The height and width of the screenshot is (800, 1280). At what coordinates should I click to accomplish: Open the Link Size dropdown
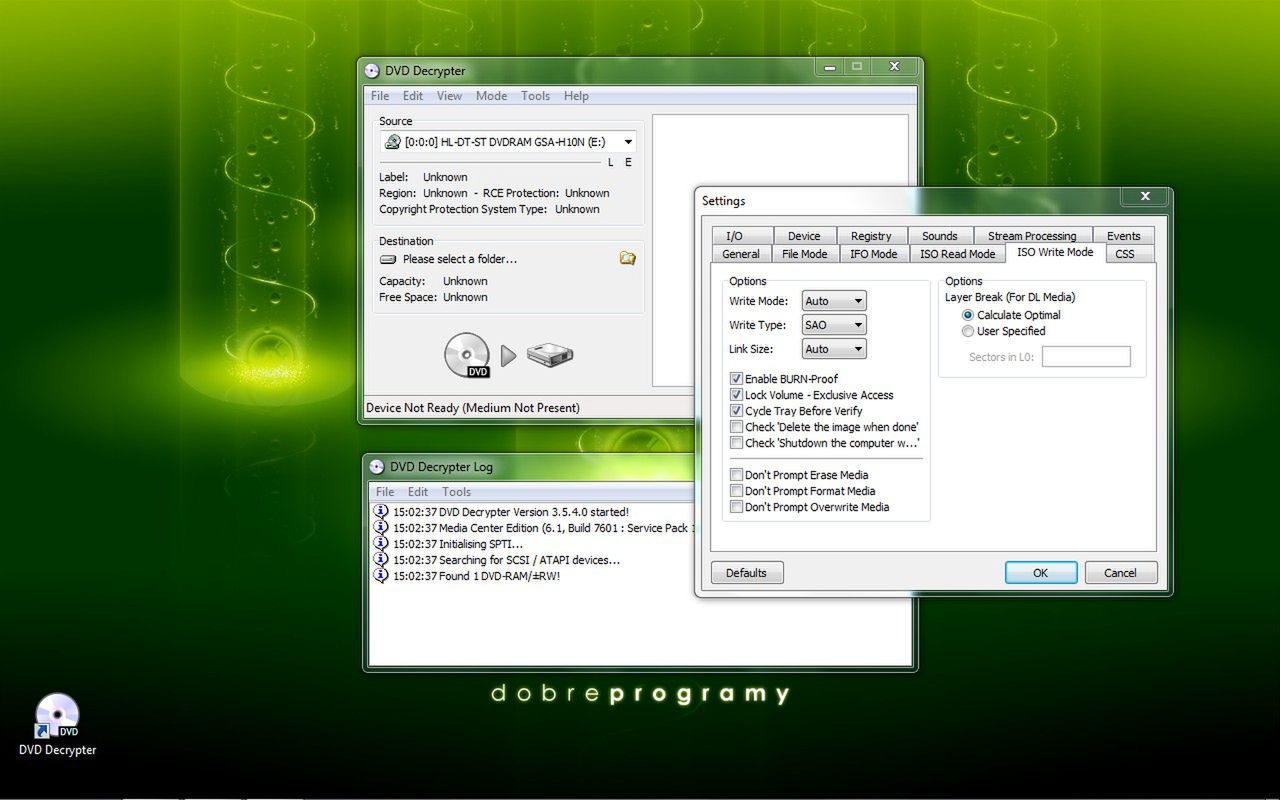click(x=834, y=349)
